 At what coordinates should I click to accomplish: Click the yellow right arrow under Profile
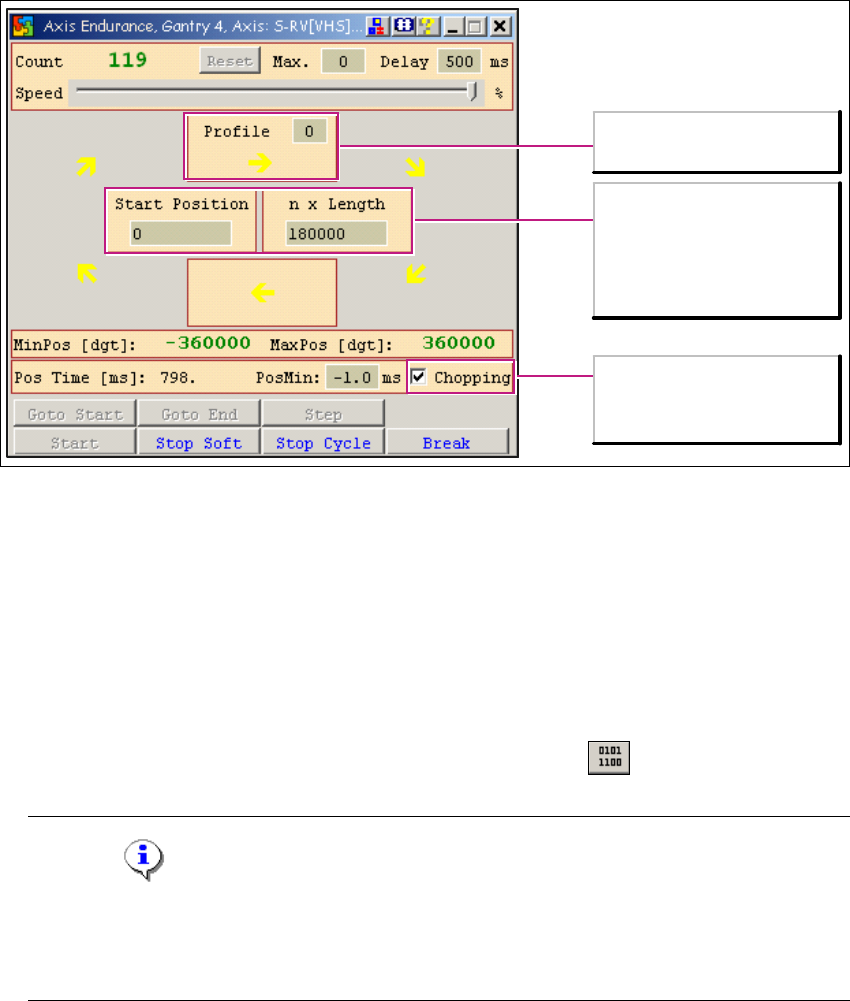click(261, 163)
